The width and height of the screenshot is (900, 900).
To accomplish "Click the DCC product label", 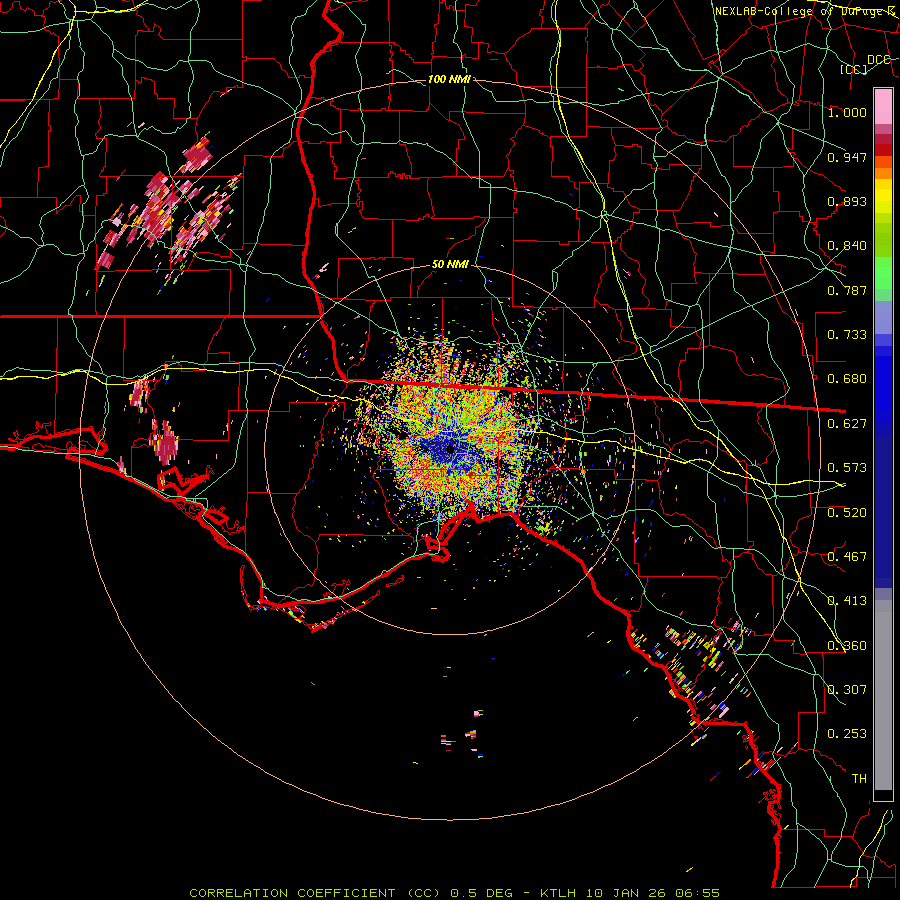I will 878,59.
